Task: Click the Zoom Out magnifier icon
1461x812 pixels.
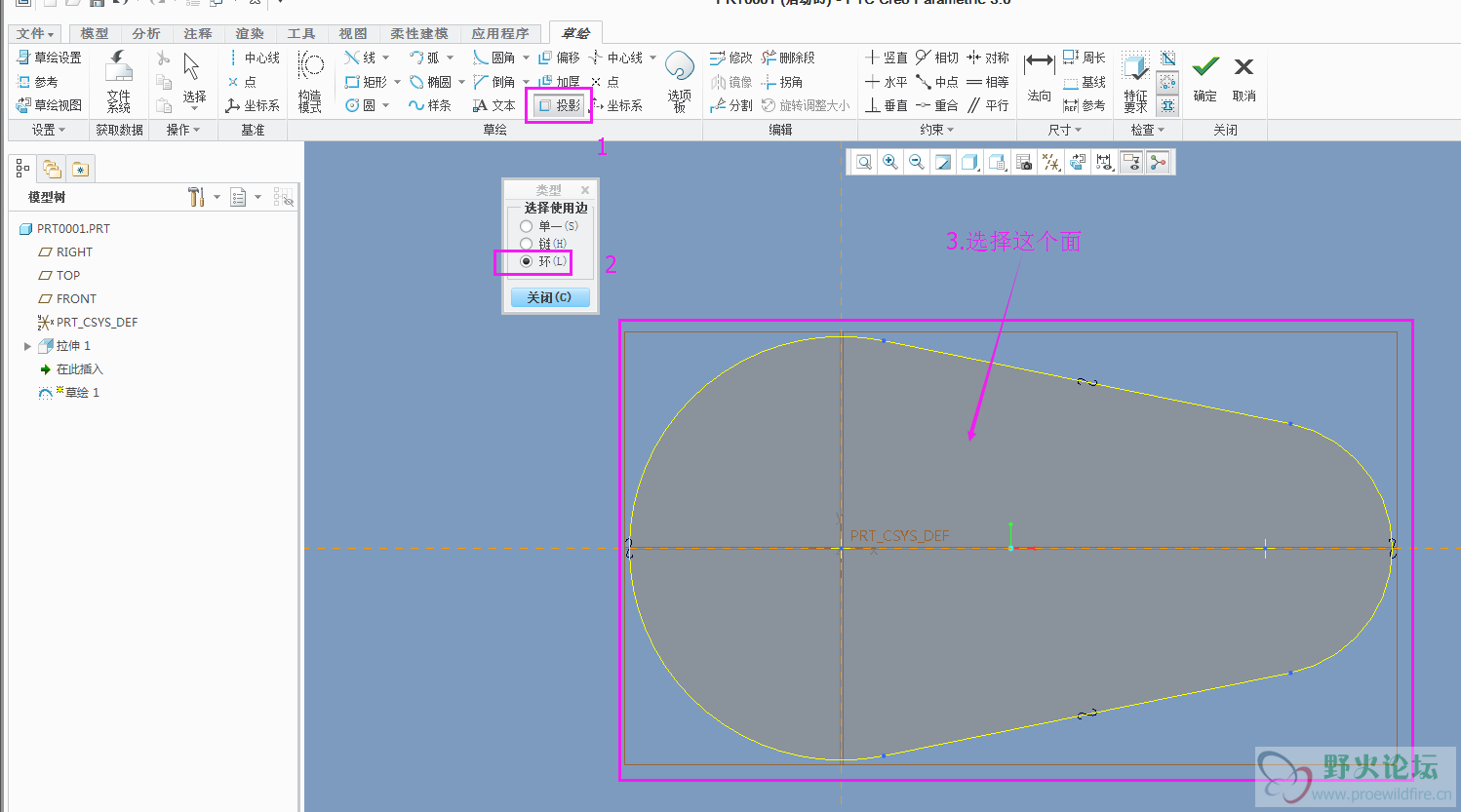Action: (x=917, y=163)
